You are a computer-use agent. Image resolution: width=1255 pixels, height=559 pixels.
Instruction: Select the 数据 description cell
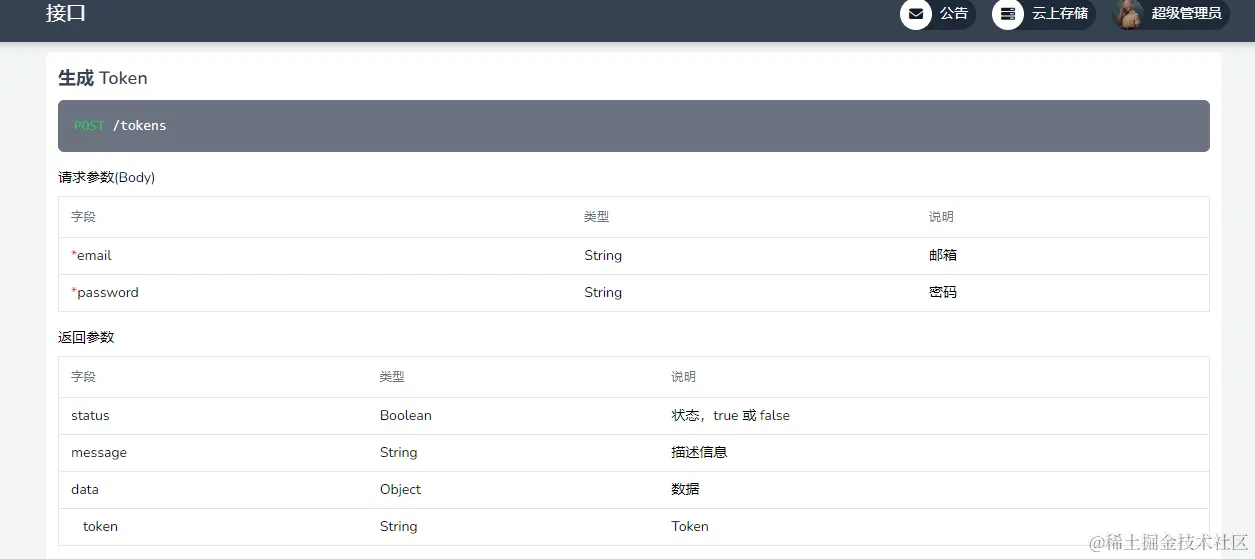point(685,490)
